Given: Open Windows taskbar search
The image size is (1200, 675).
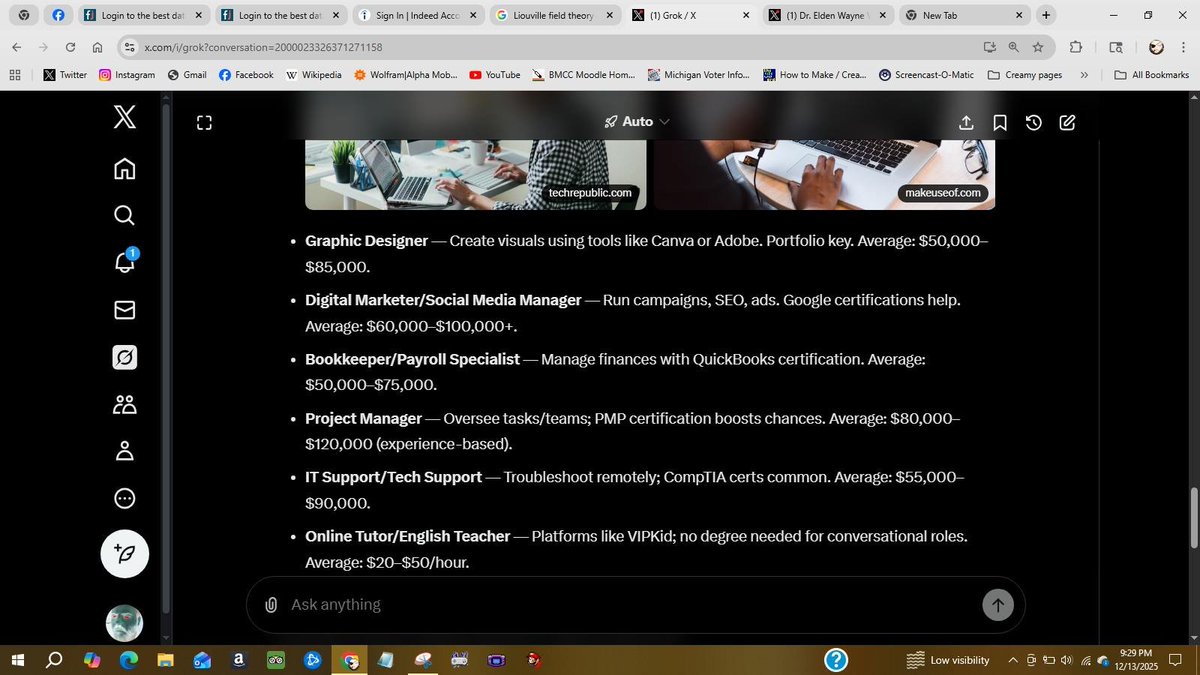Looking at the screenshot, I should (x=55, y=660).
